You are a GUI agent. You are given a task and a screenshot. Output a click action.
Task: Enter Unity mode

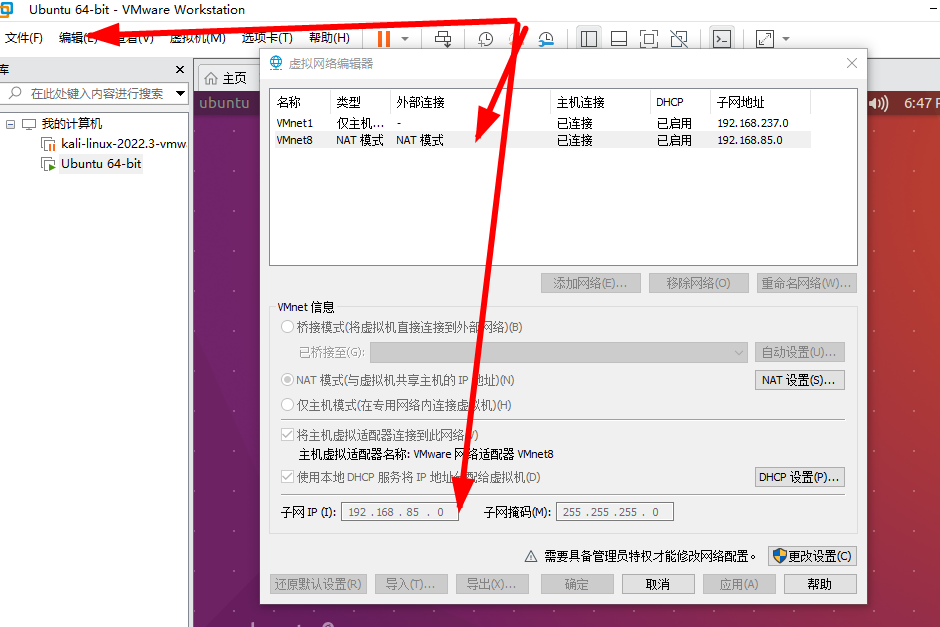tap(680, 38)
